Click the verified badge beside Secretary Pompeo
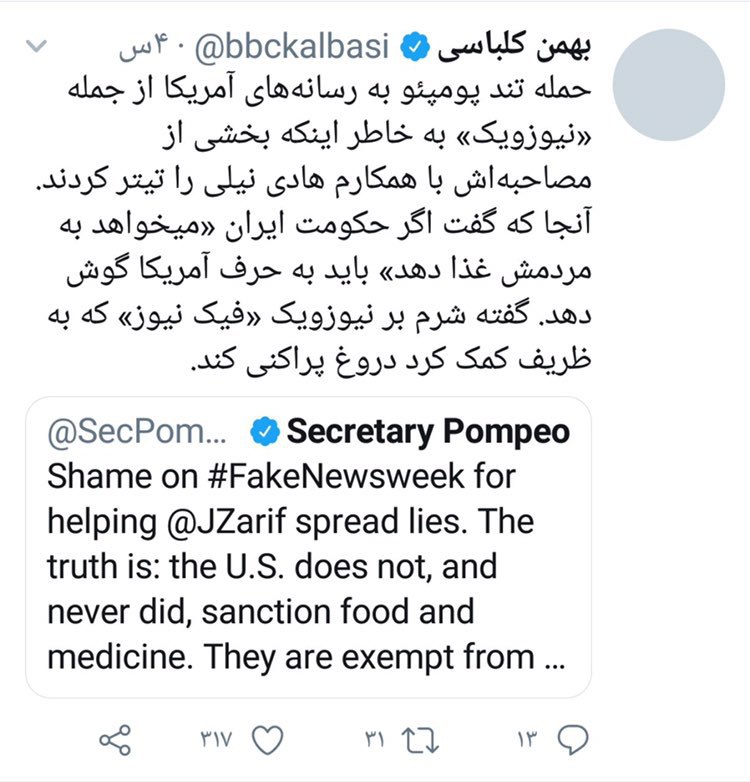Screen dimensions: 750x782 pos(263,431)
